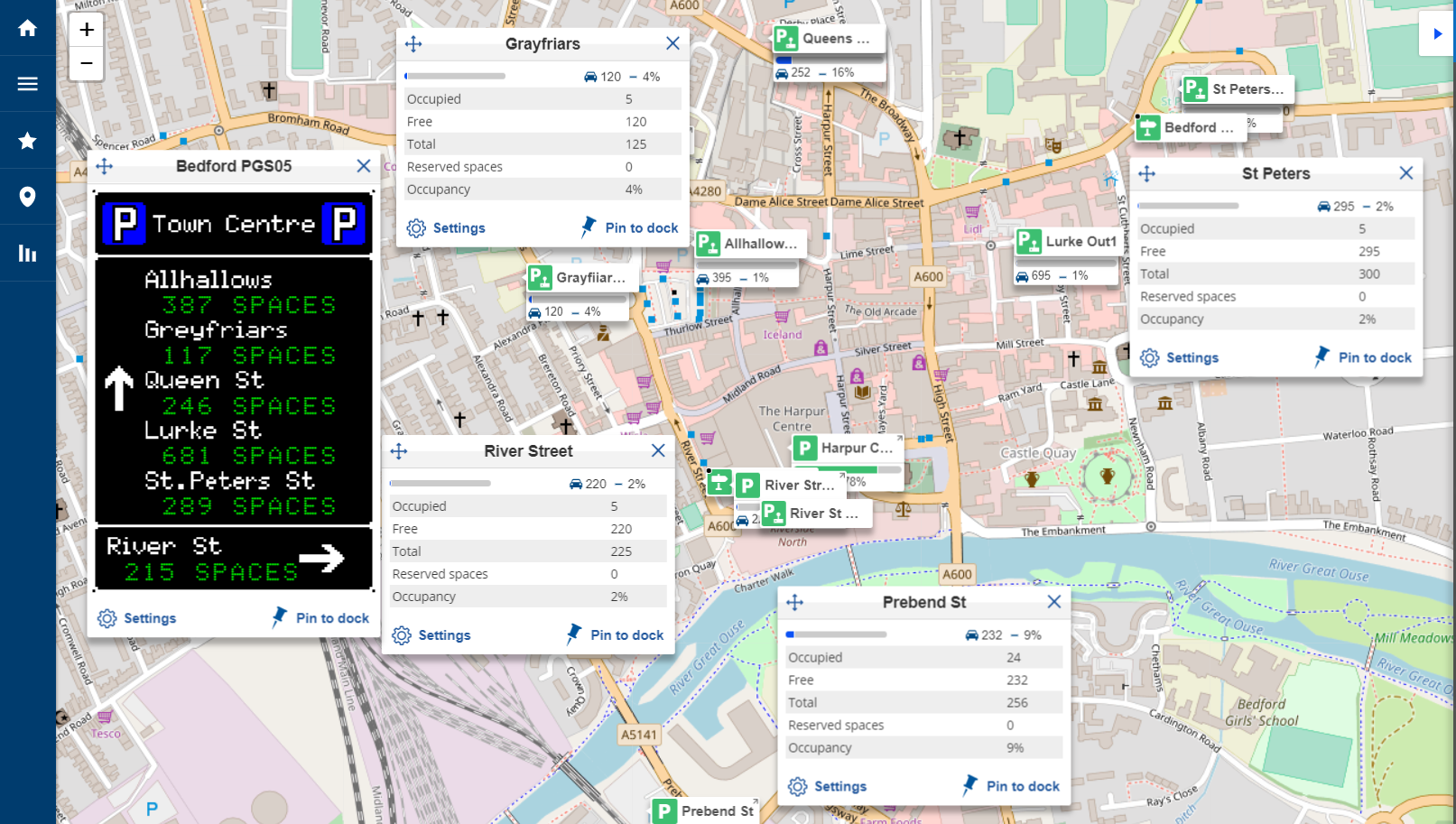Click Total 256 row in Prebend St popup
Image resolution: width=1456 pixels, height=824 pixels.
pyautogui.click(x=924, y=703)
